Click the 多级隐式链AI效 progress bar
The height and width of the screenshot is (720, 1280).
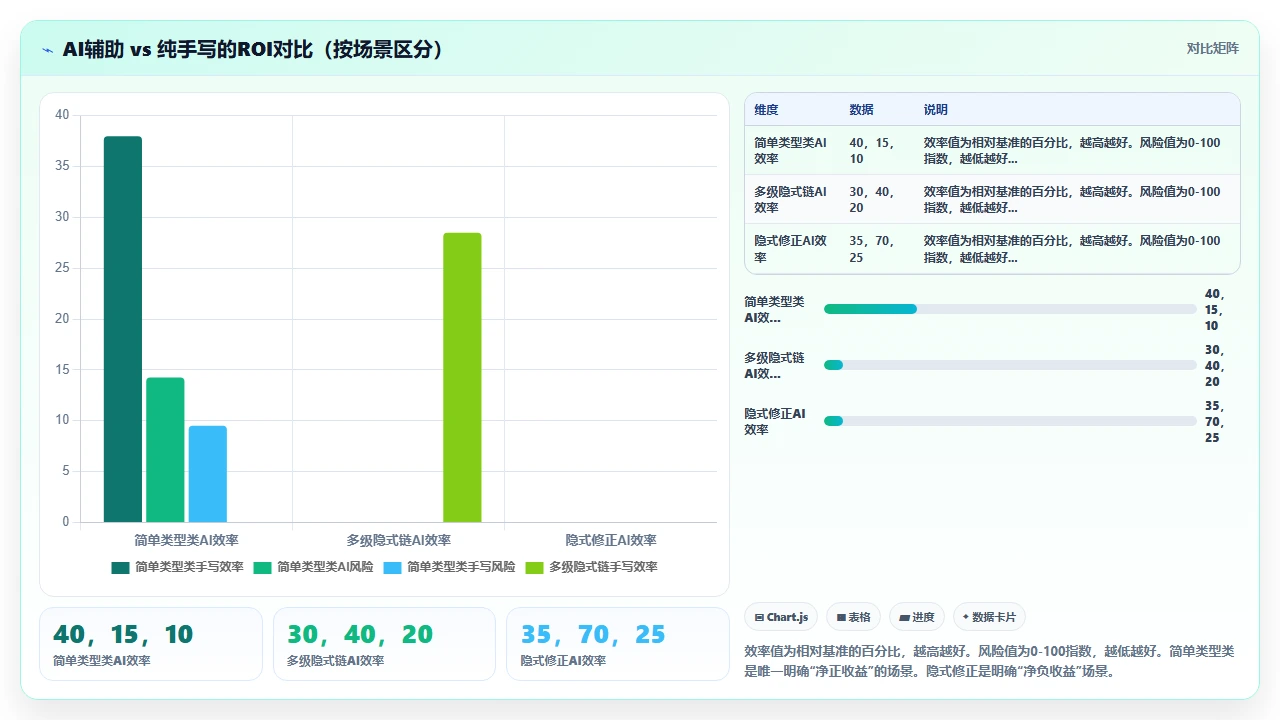coord(1010,365)
